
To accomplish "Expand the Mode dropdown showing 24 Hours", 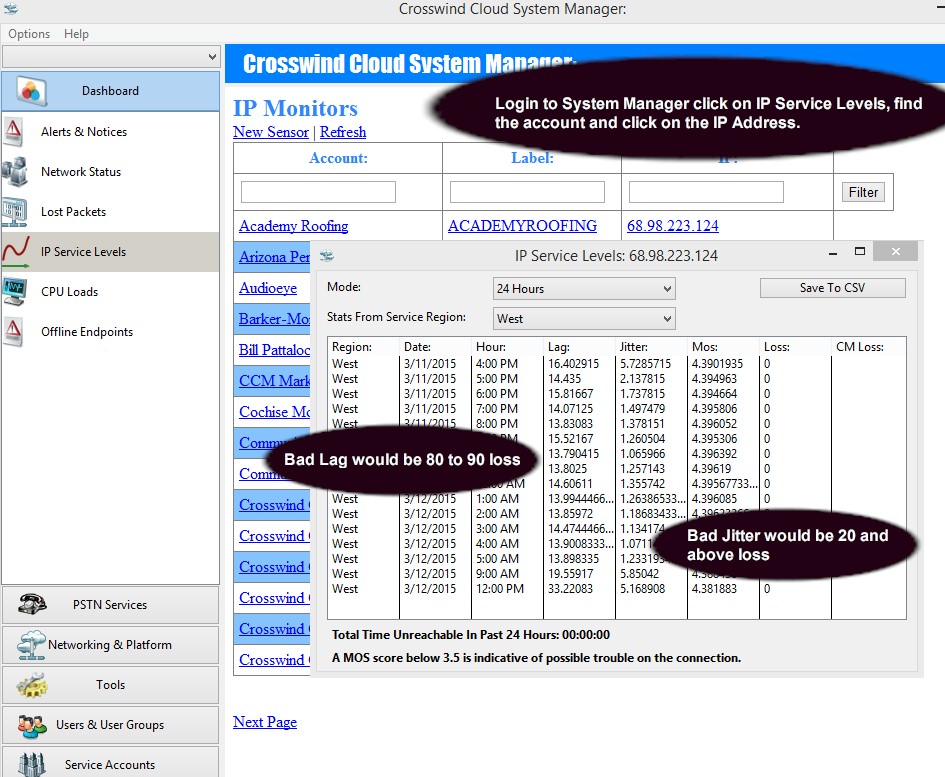I will [584, 289].
